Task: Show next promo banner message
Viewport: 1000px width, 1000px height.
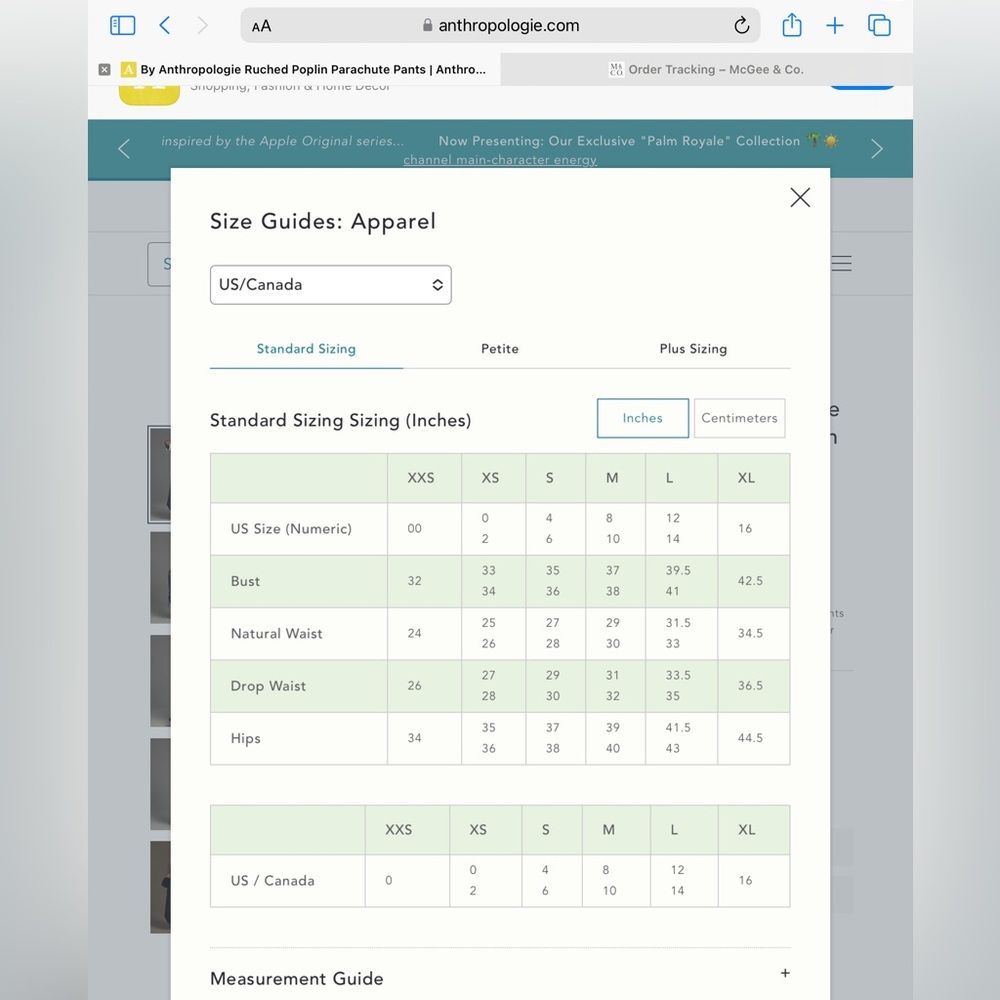Action: point(877,149)
